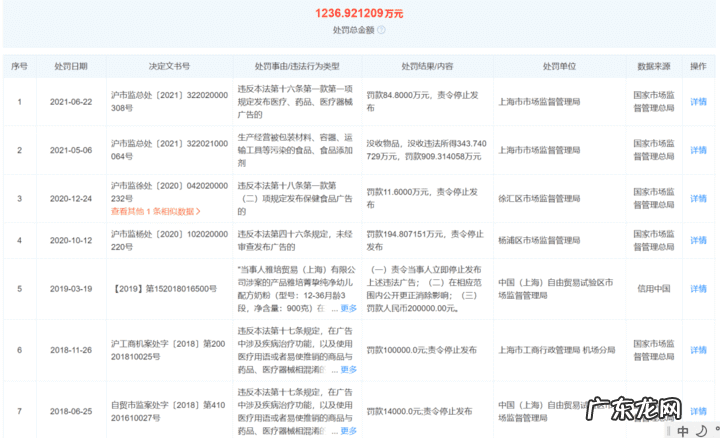Click the 处罚日期 column header
The image size is (720, 438).
[x=71, y=66]
